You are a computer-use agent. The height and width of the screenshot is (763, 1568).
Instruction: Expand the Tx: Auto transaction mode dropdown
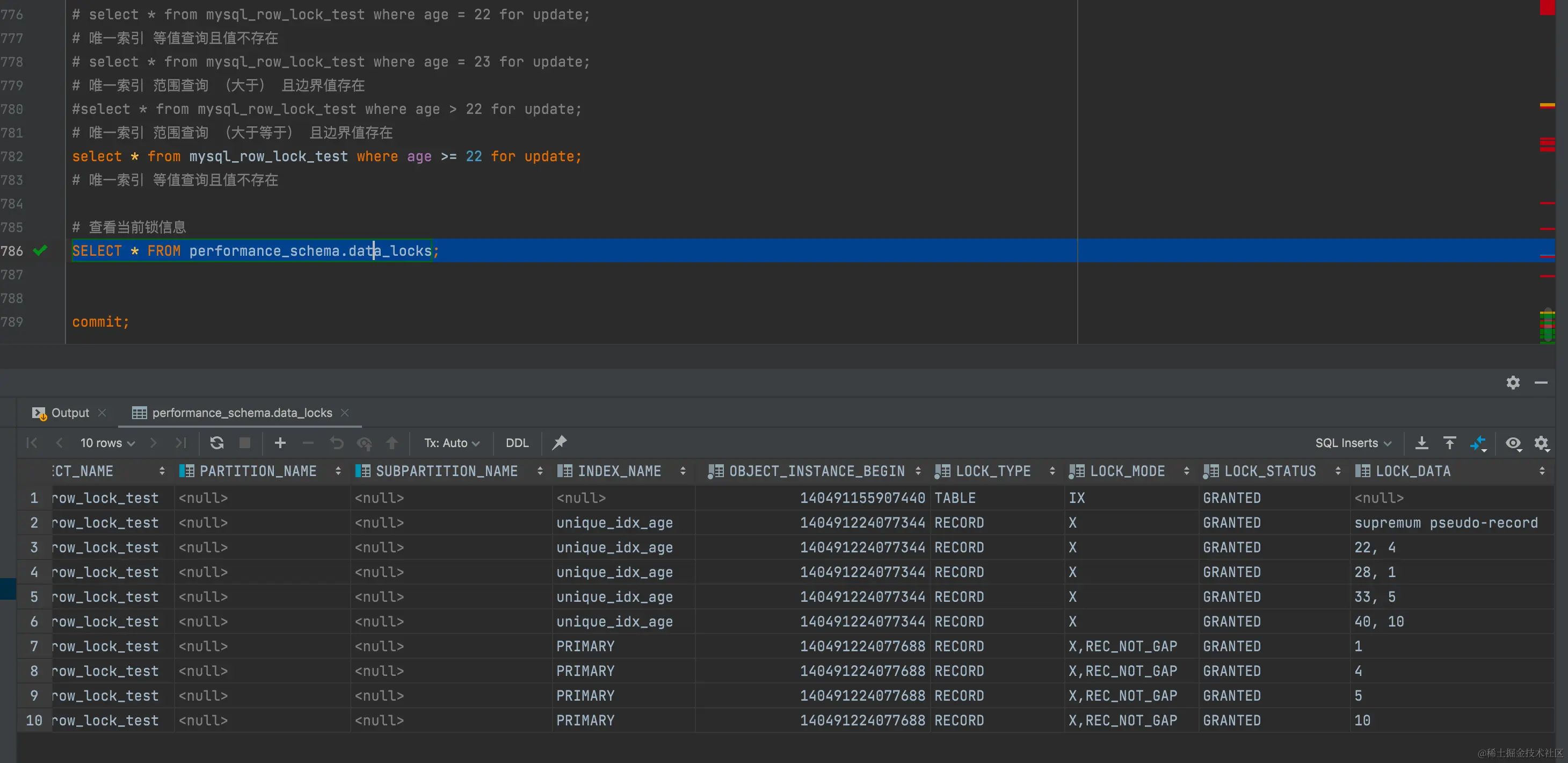452,443
